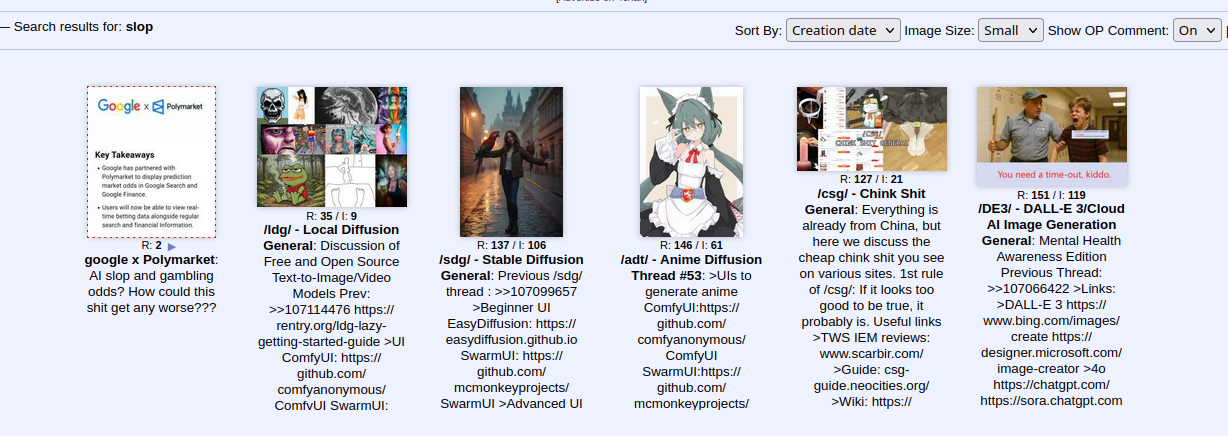Click the google x Polymarket thread title
1228x436 pixels.
151,260
